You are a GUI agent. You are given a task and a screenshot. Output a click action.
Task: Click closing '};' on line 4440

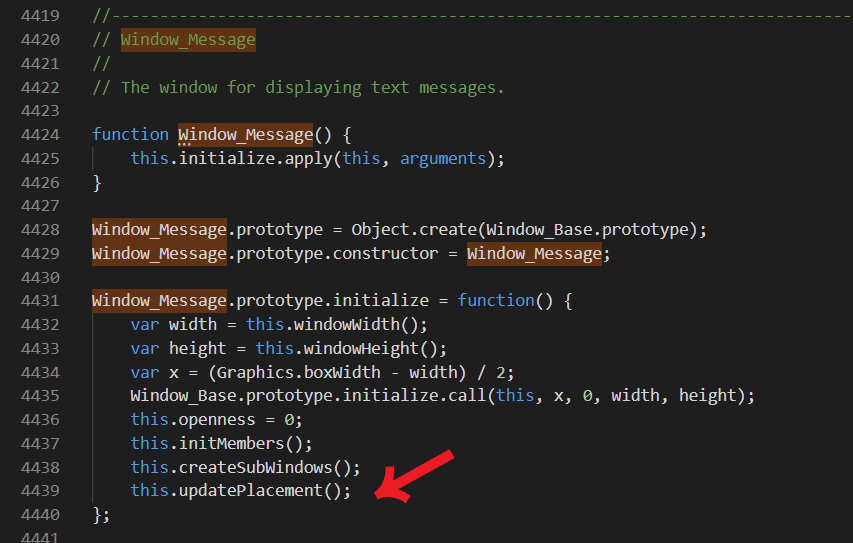[101, 515]
